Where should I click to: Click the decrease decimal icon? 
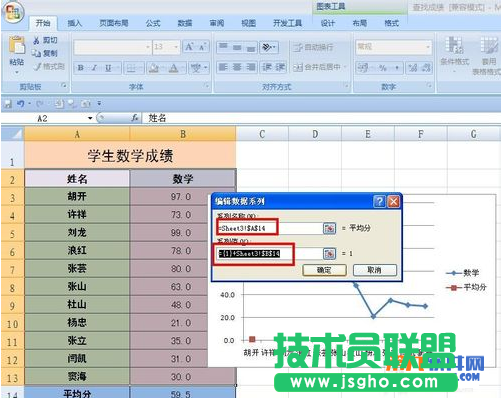(426, 68)
